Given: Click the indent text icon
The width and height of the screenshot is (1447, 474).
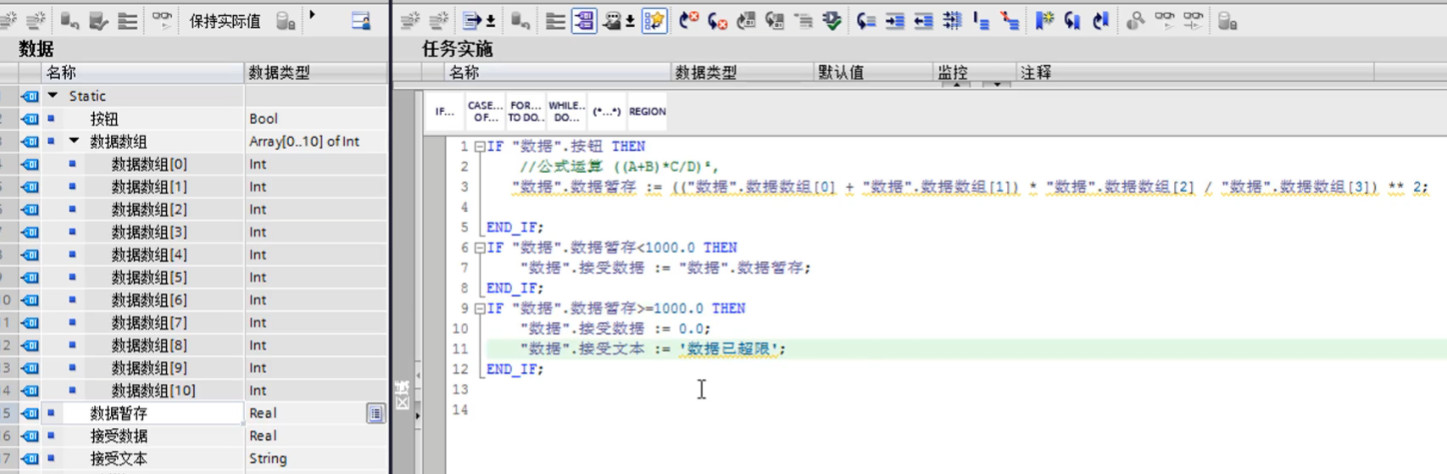Looking at the screenshot, I should [x=895, y=20].
